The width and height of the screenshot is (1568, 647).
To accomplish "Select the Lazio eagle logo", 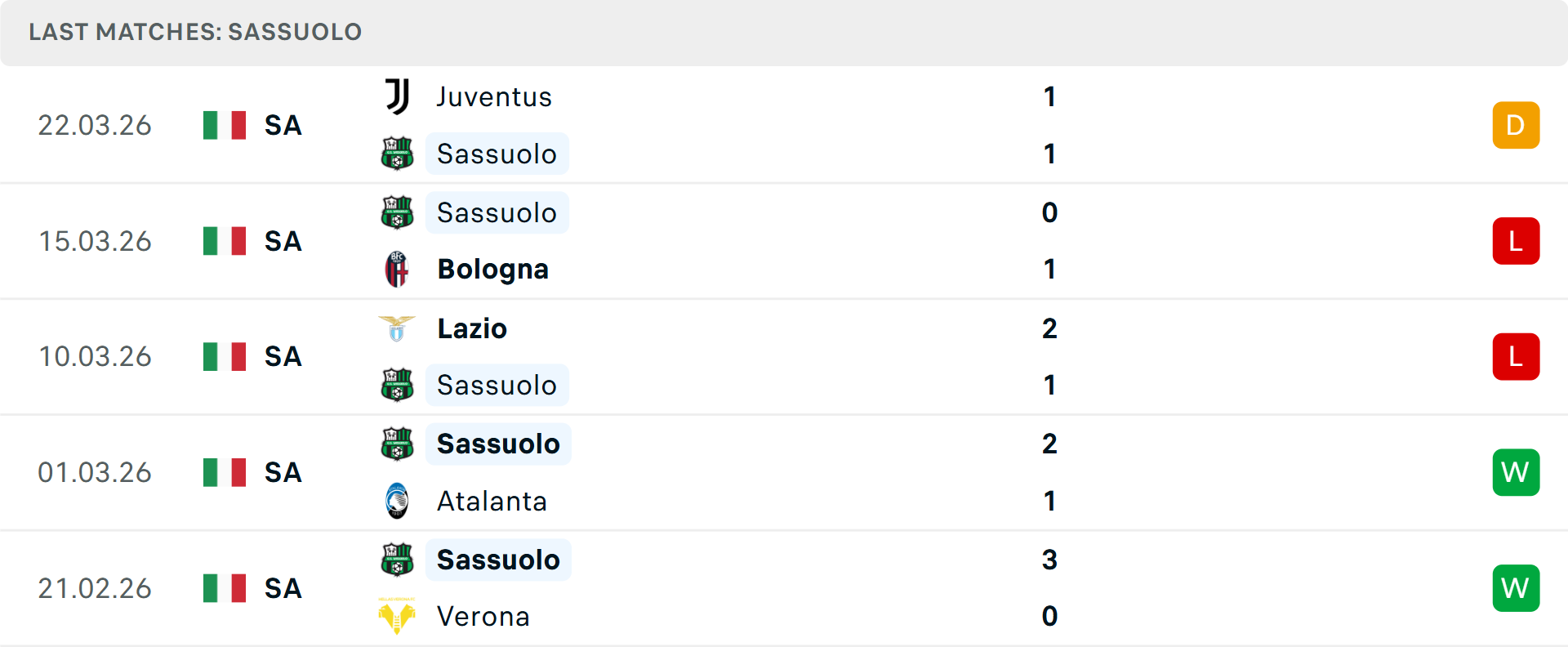I will pyautogui.click(x=397, y=328).
